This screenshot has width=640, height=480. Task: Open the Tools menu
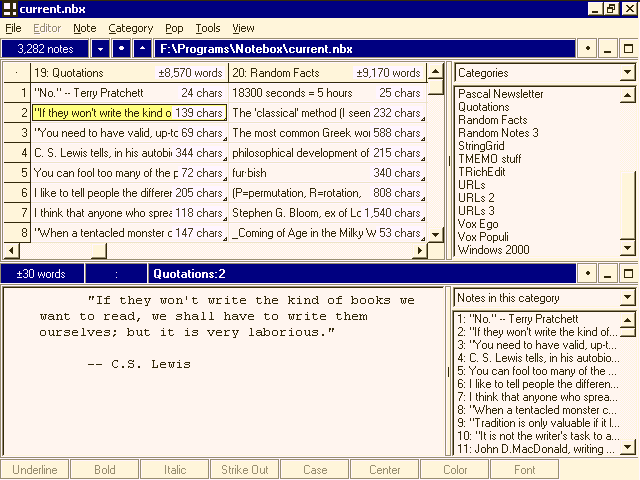[208, 28]
